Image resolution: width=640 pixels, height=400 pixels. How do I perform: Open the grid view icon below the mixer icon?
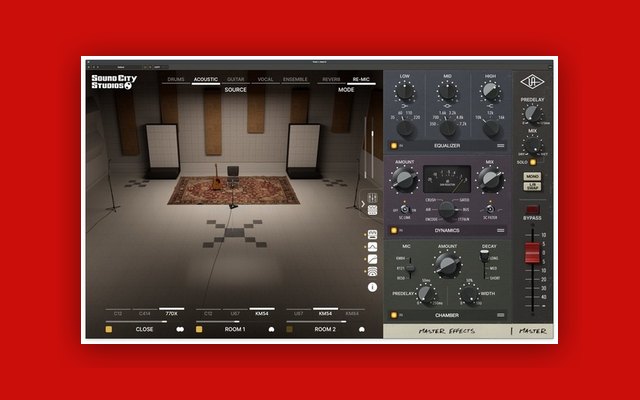point(372,210)
